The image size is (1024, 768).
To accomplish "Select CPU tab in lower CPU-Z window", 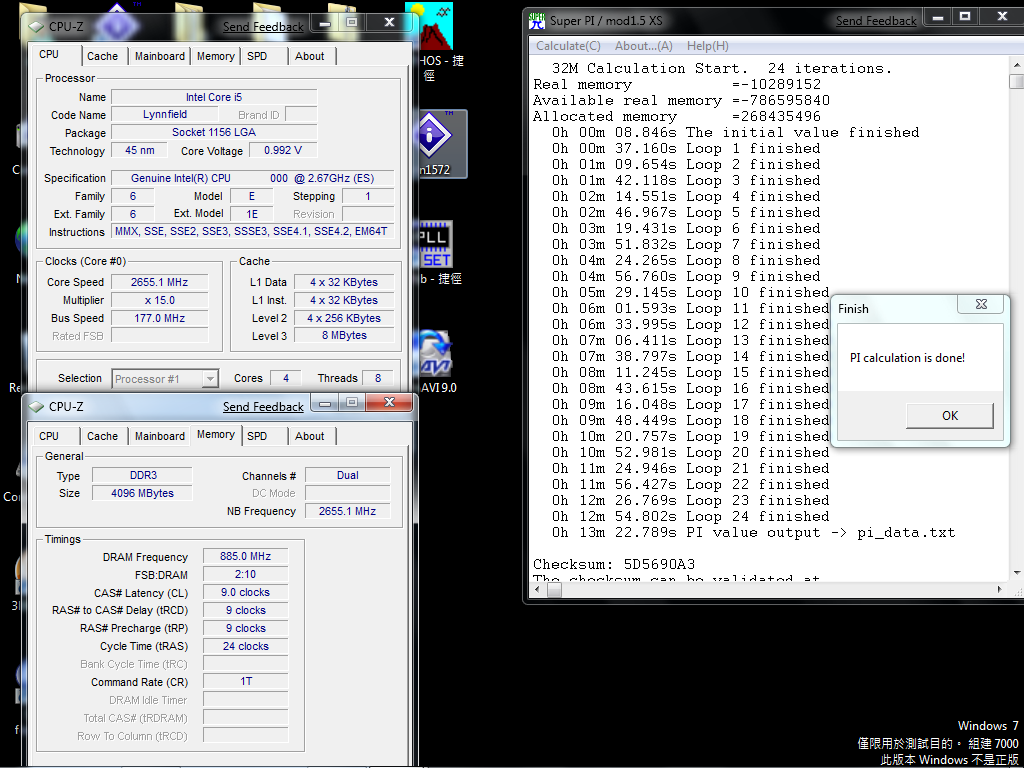I will click(x=49, y=436).
